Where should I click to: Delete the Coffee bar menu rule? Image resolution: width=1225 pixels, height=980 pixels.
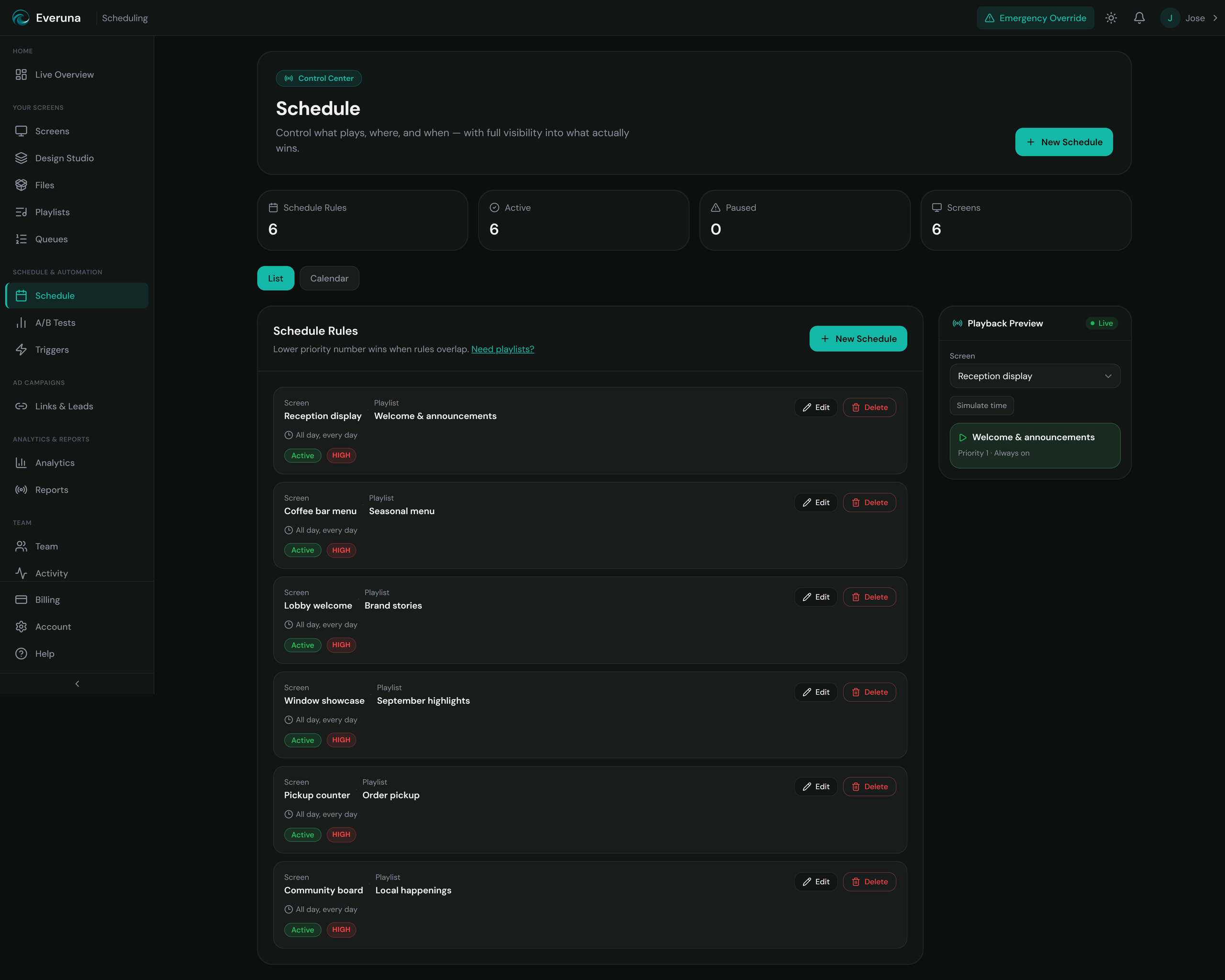pyautogui.click(x=869, y=503)
